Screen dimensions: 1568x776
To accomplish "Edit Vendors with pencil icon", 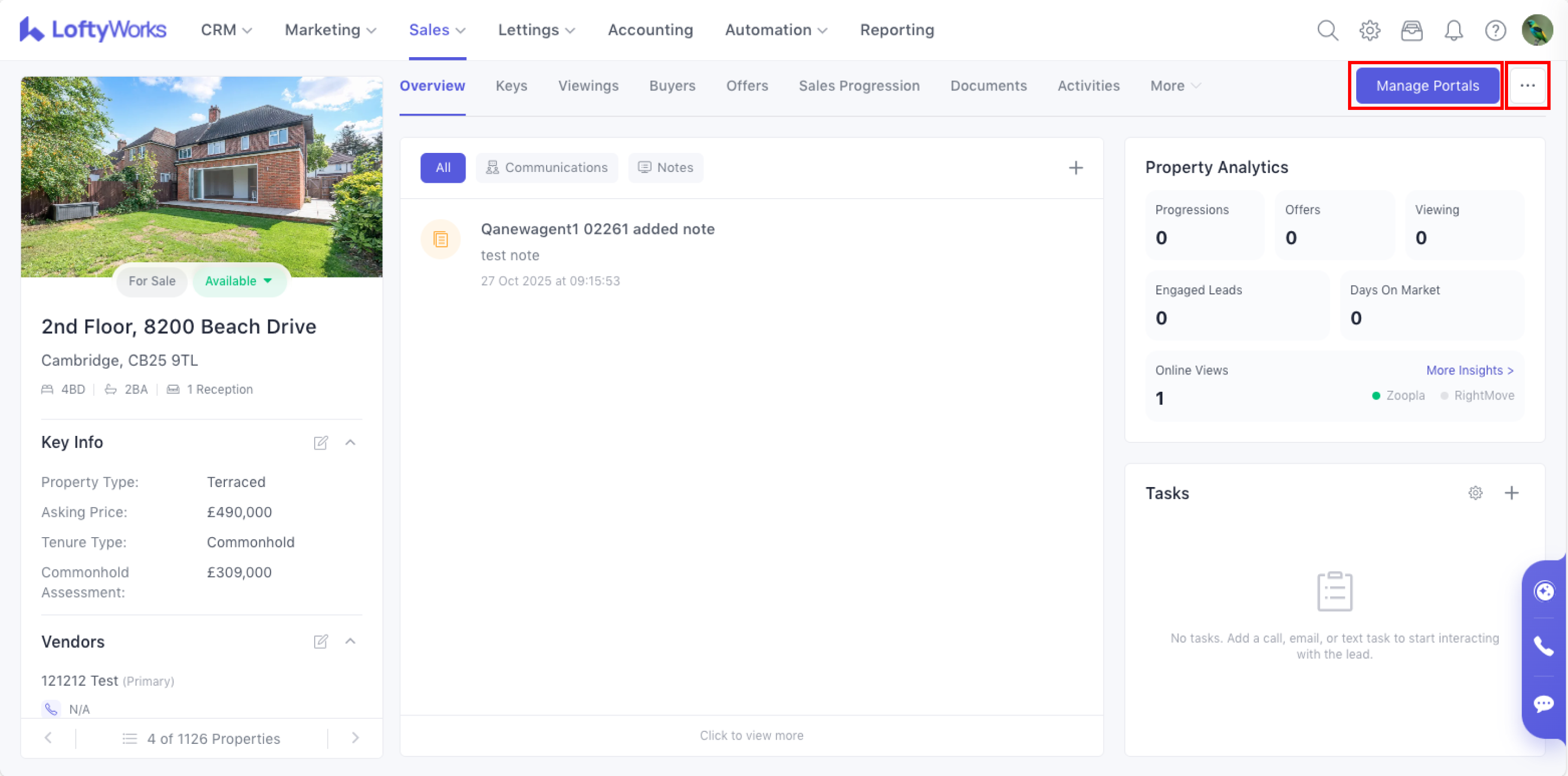I will (321, 642).
